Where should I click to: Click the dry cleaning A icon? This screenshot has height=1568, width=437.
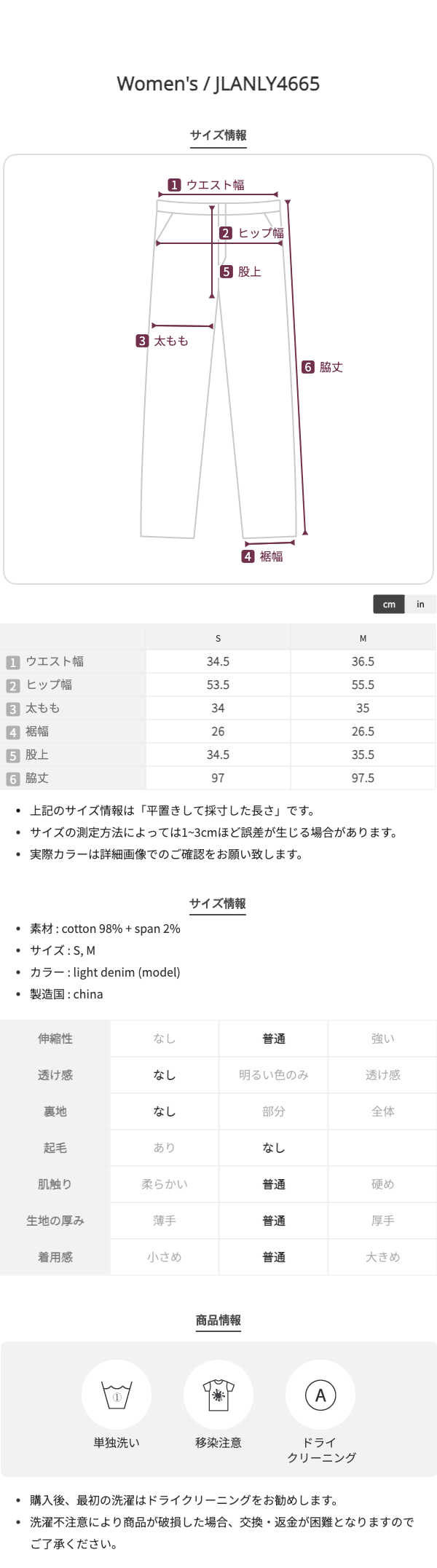(320, 1395)
